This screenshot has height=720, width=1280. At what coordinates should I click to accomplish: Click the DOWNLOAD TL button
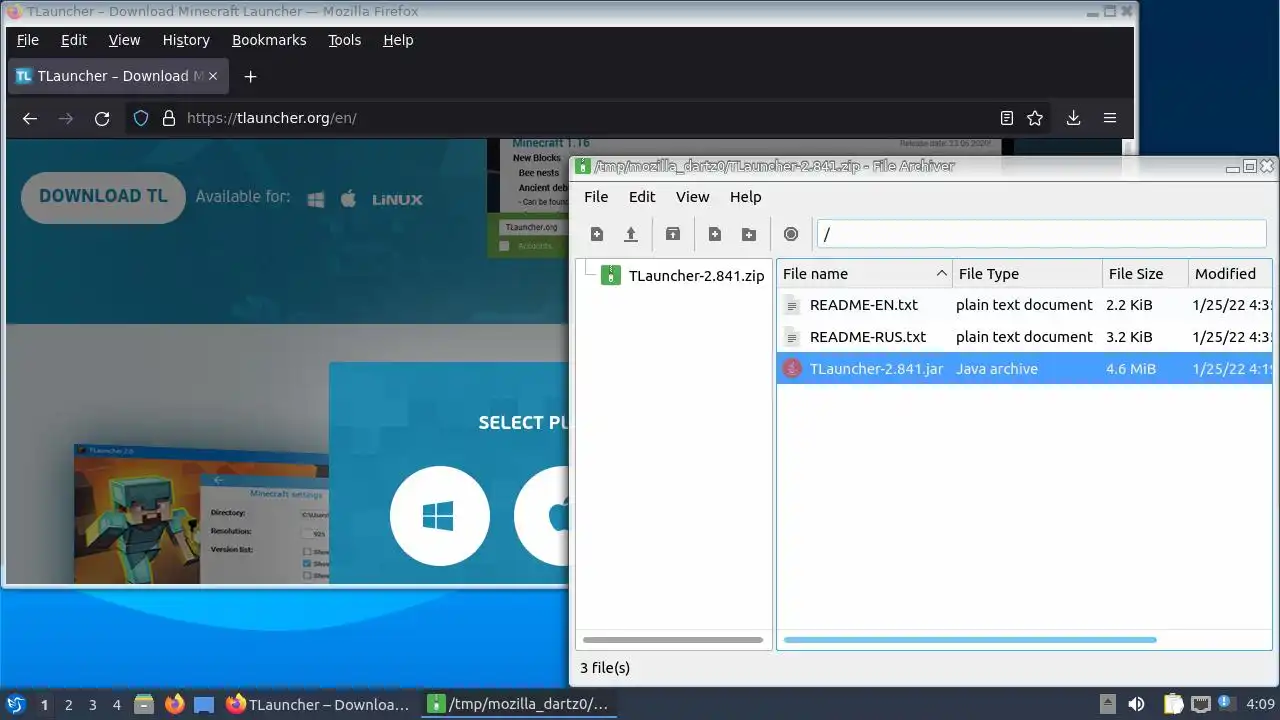coord(103,197)
